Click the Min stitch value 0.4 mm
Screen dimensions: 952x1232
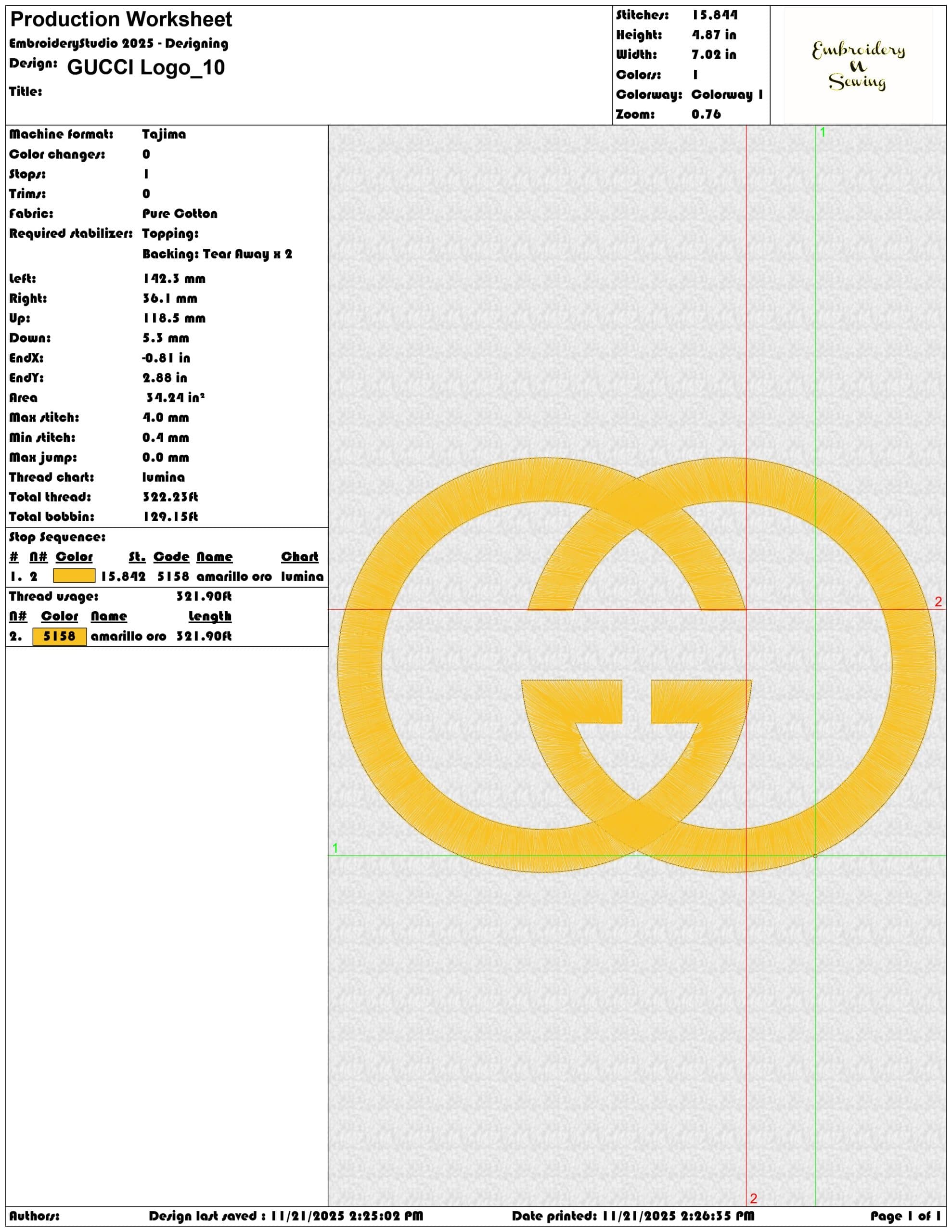[166, 438]
